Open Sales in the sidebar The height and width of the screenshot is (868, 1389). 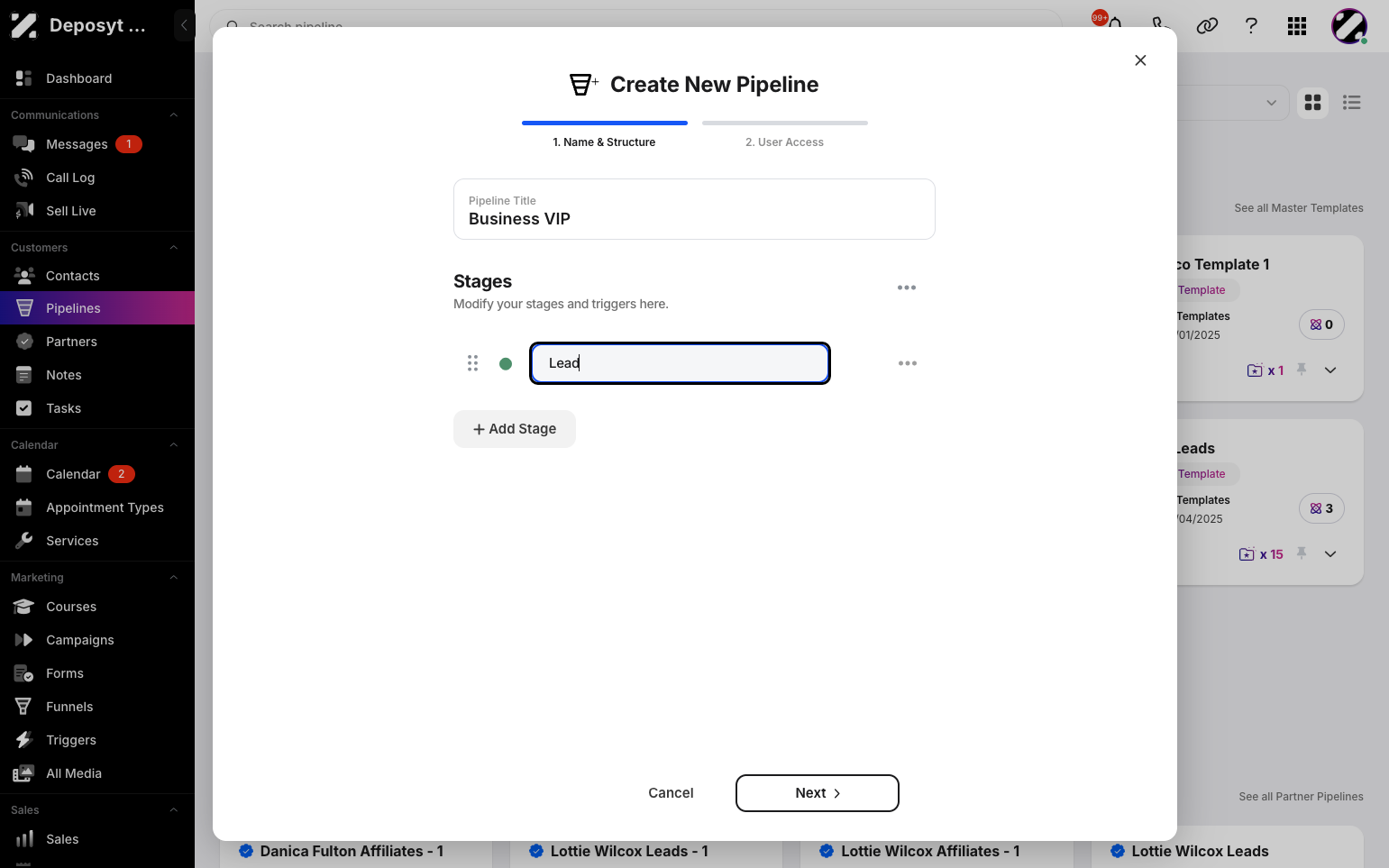[97, 839]
